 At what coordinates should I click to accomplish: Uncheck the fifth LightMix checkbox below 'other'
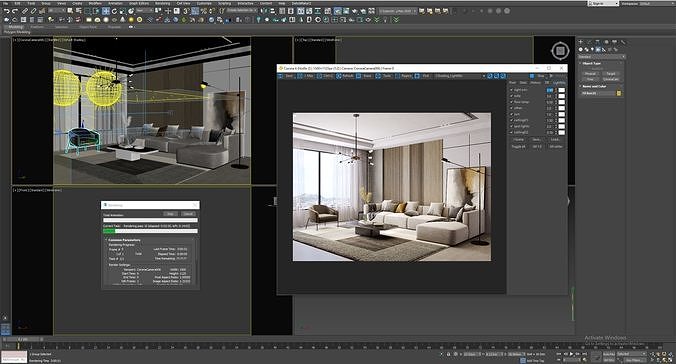click(x=511, y=114)
